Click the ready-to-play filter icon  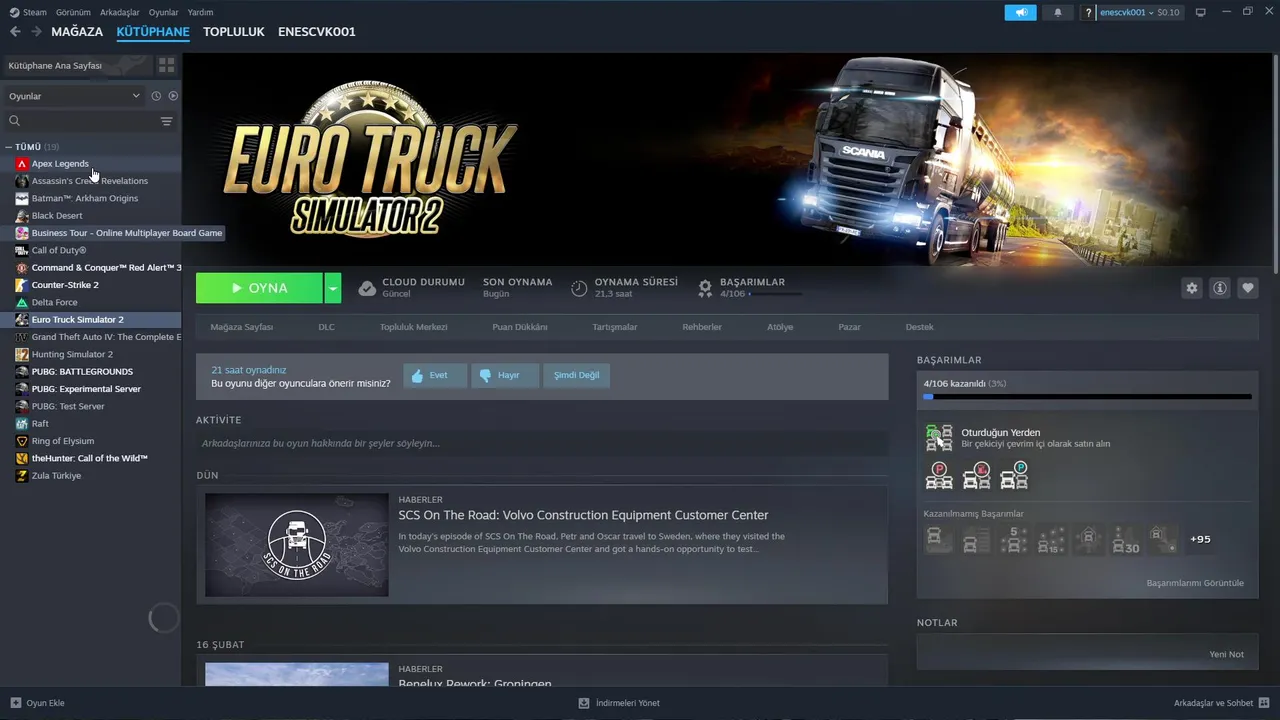point(173,96)
